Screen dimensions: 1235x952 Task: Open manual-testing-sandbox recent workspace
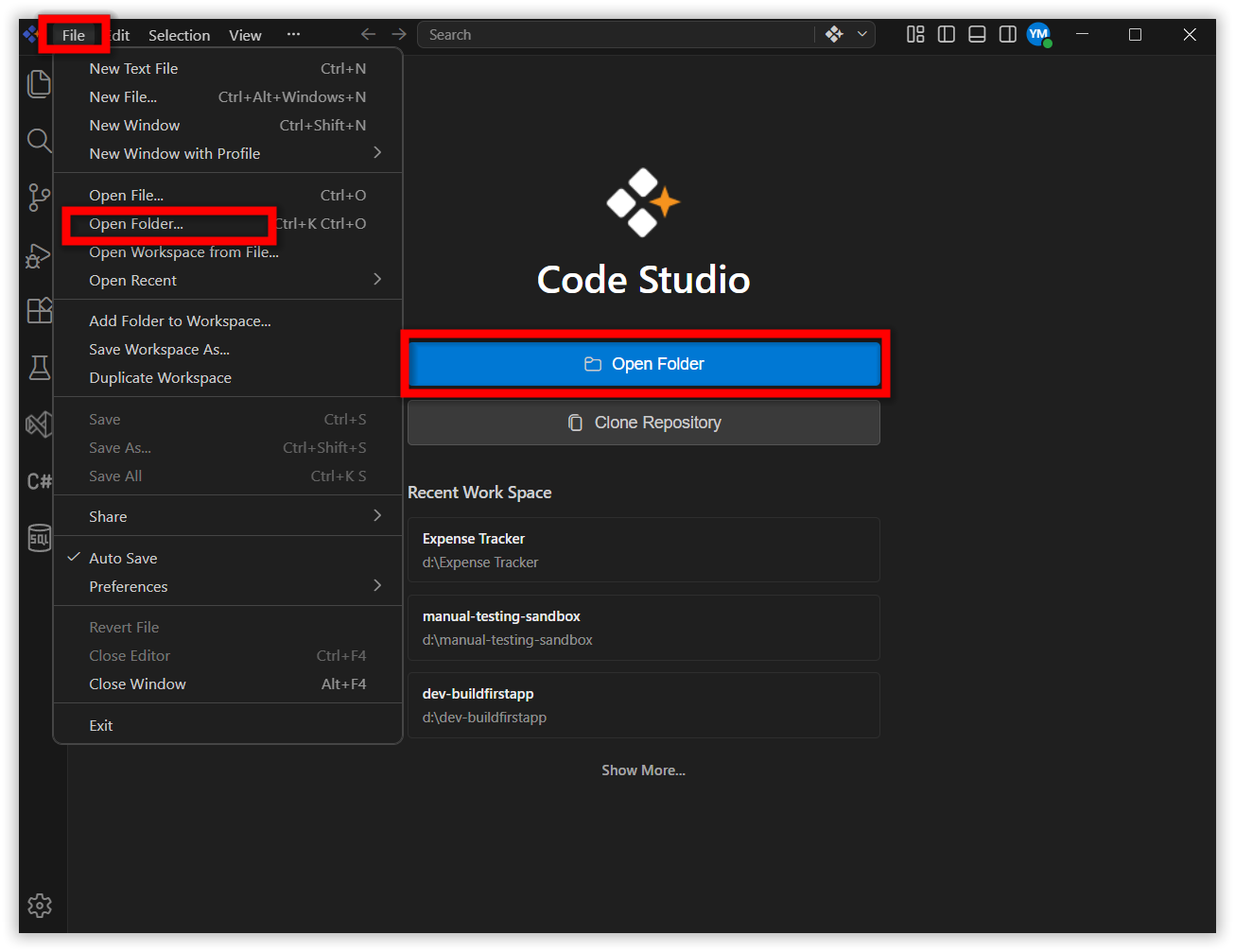644,628
